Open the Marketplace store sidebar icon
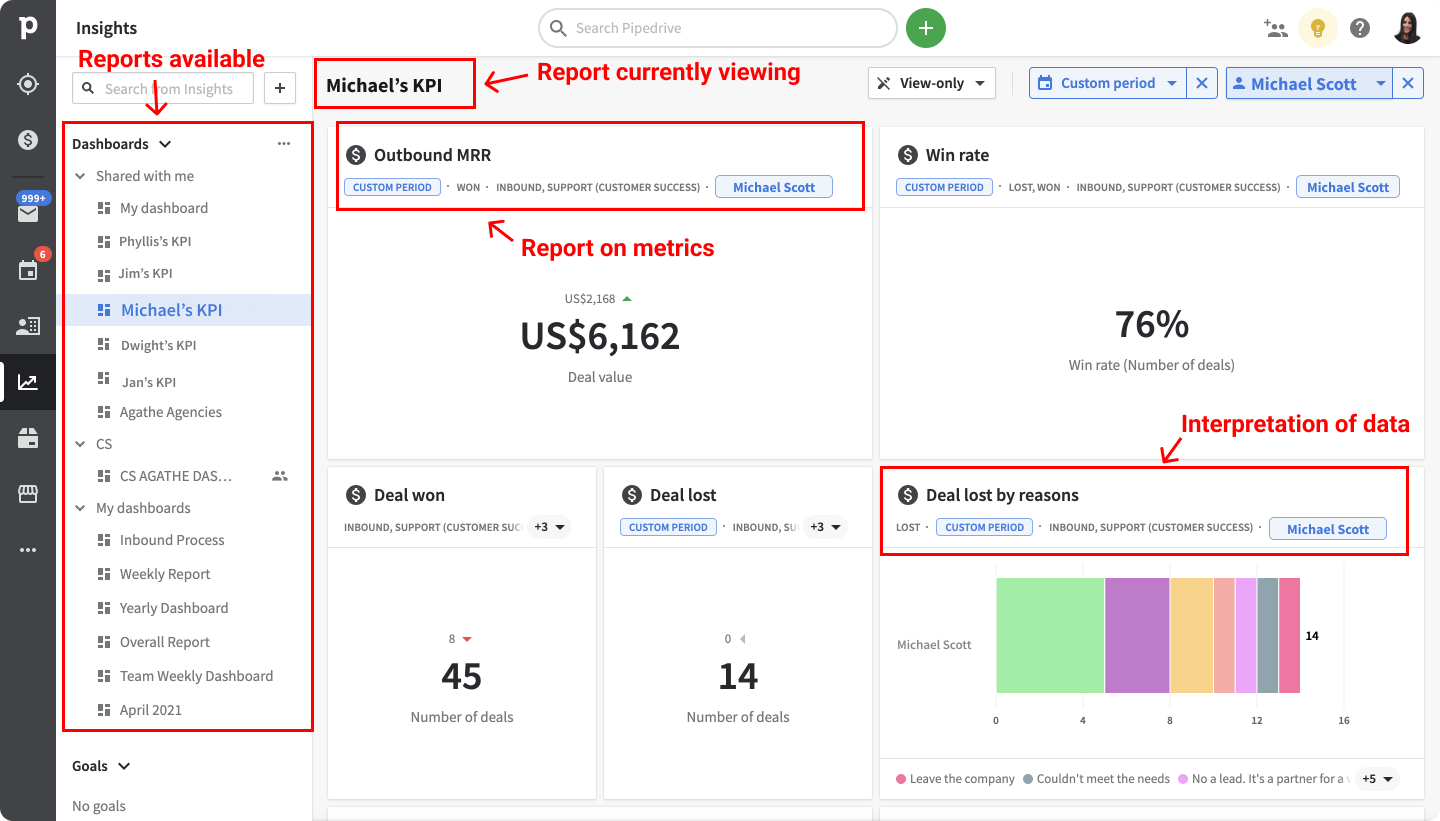 coord(28,494)
